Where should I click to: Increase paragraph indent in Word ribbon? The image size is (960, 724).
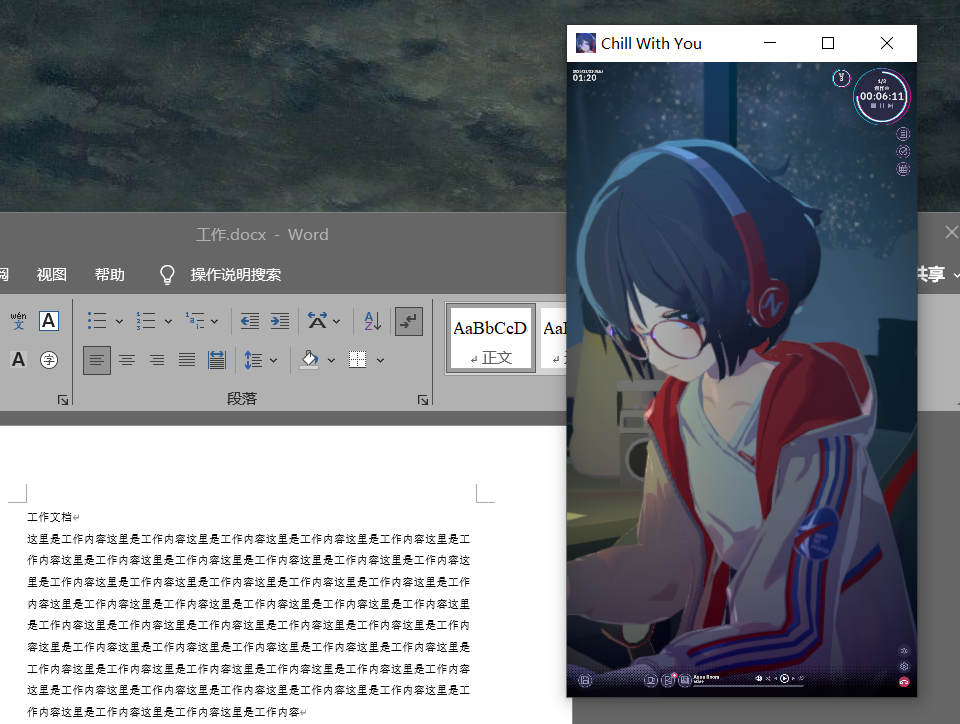click(280, 321)
